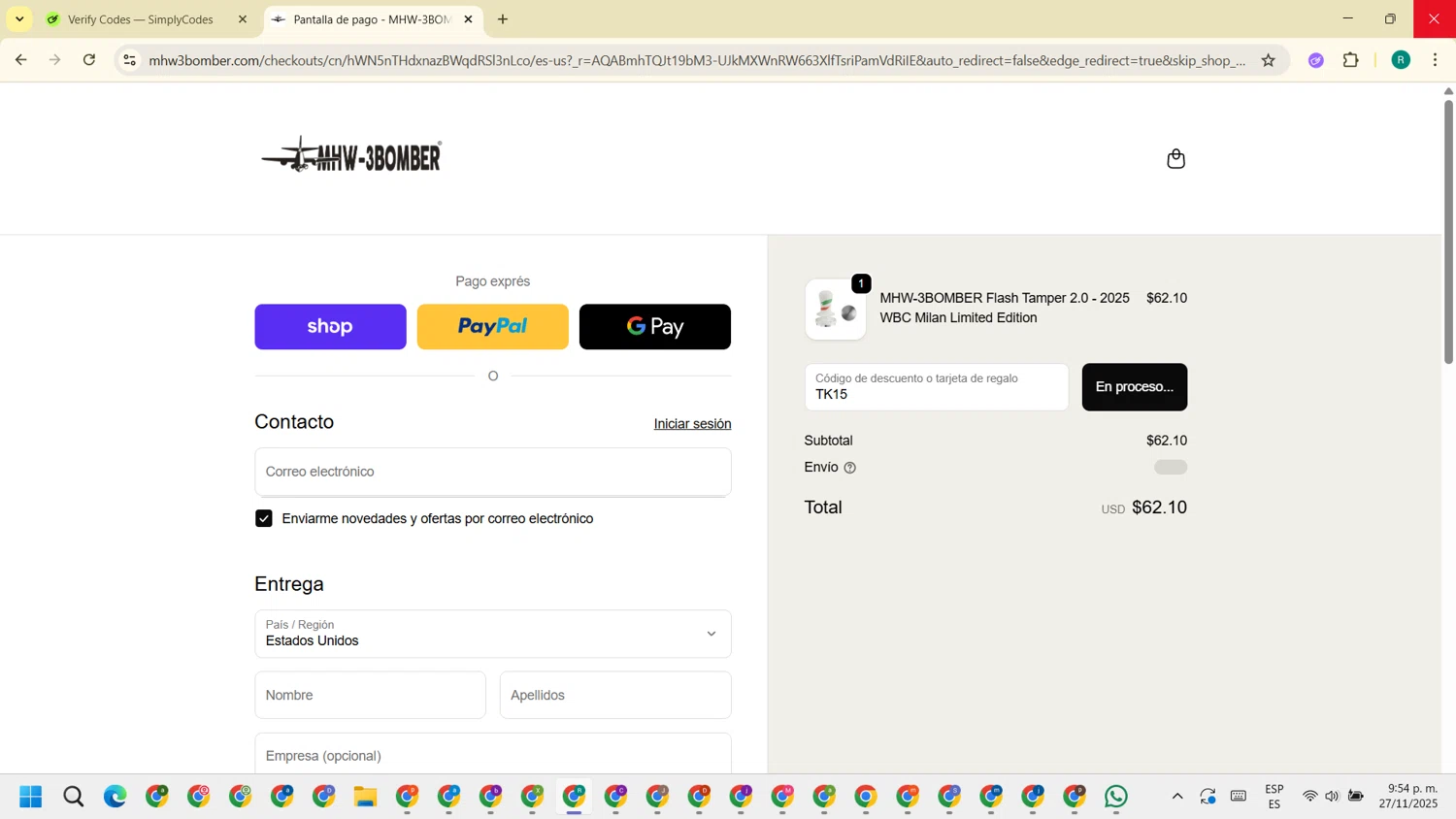
Task: Click the Contacto section heading
Action: [x=294, y=422]
